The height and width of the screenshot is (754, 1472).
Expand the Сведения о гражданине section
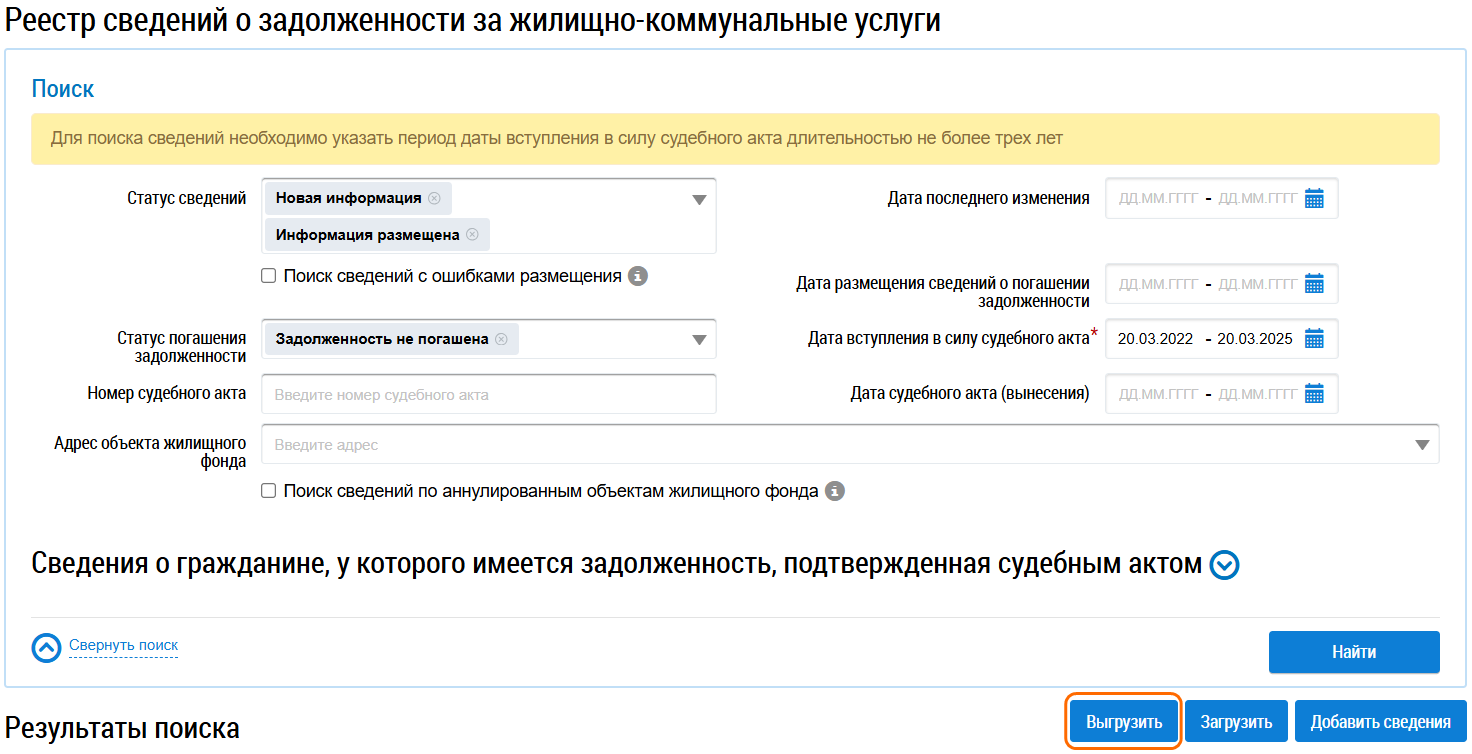(x=1224, y=566)
